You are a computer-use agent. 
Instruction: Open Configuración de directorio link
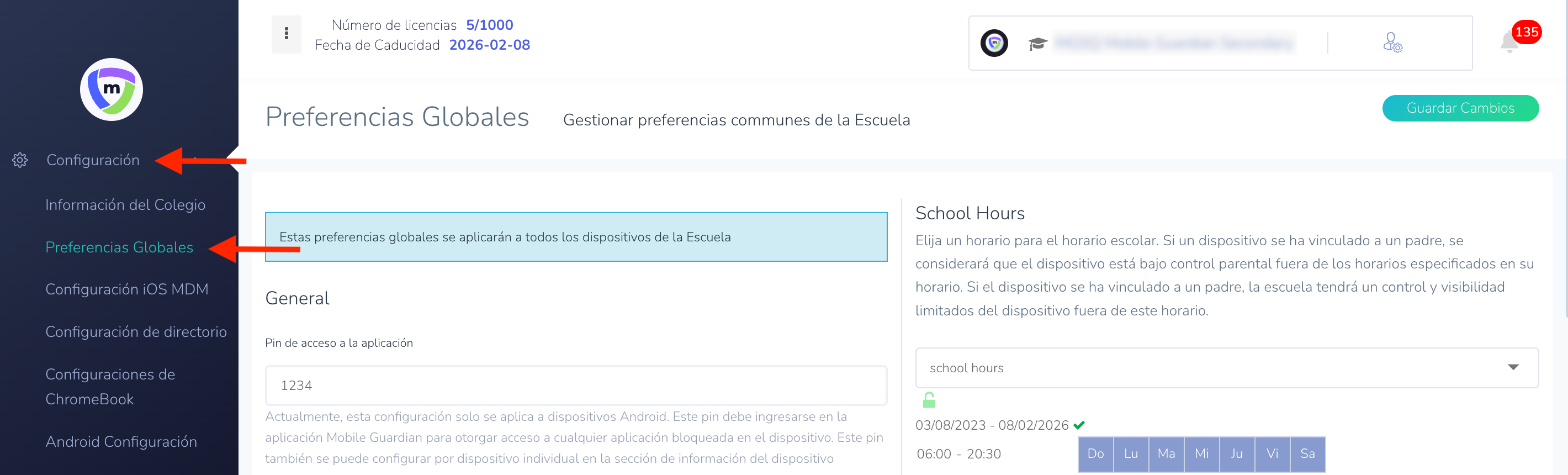click(136, 332)
